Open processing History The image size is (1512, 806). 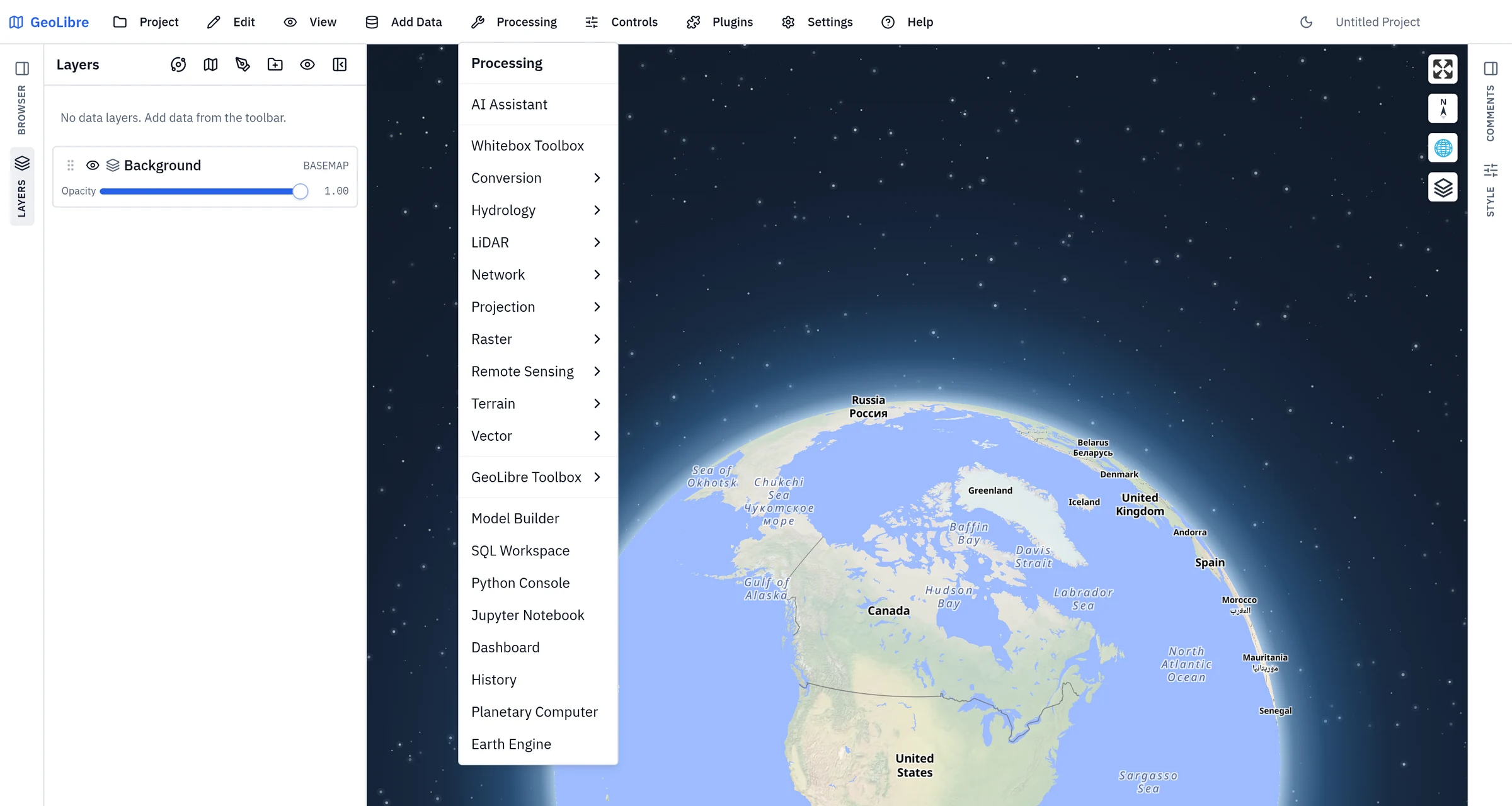click(x=537, y=680)
